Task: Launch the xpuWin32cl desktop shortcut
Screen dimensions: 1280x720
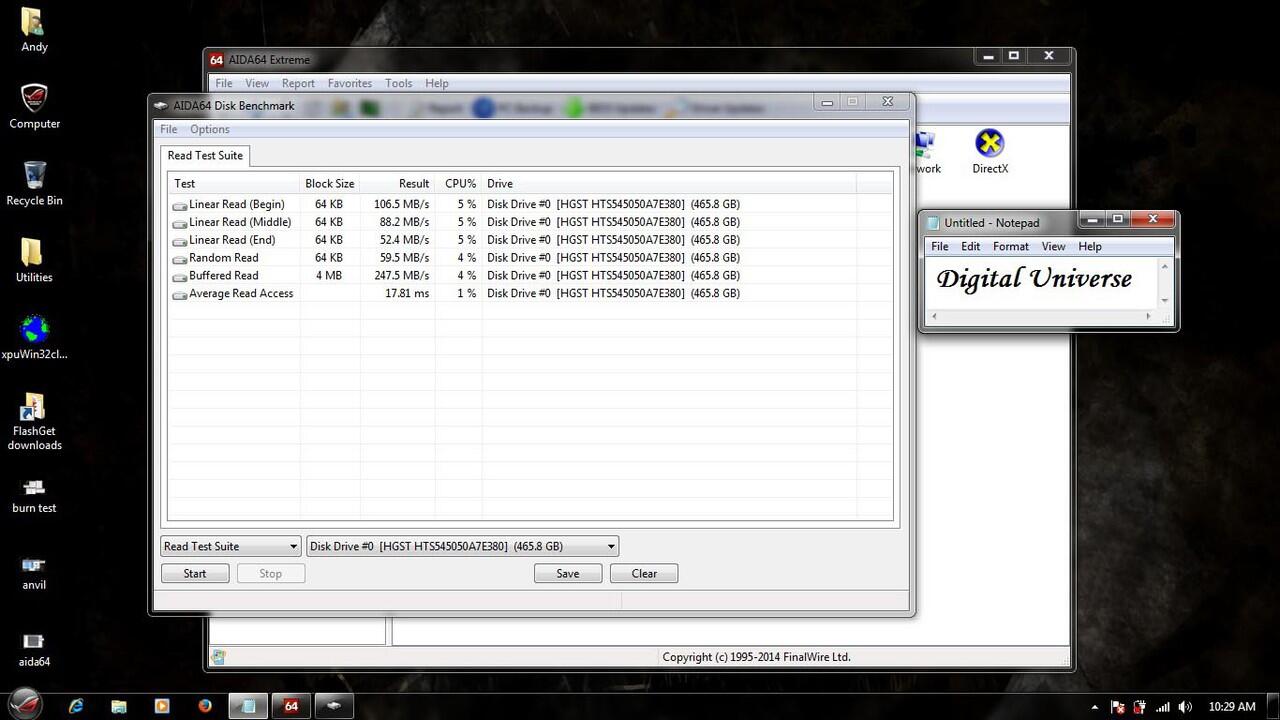Action: click(34, 337)
